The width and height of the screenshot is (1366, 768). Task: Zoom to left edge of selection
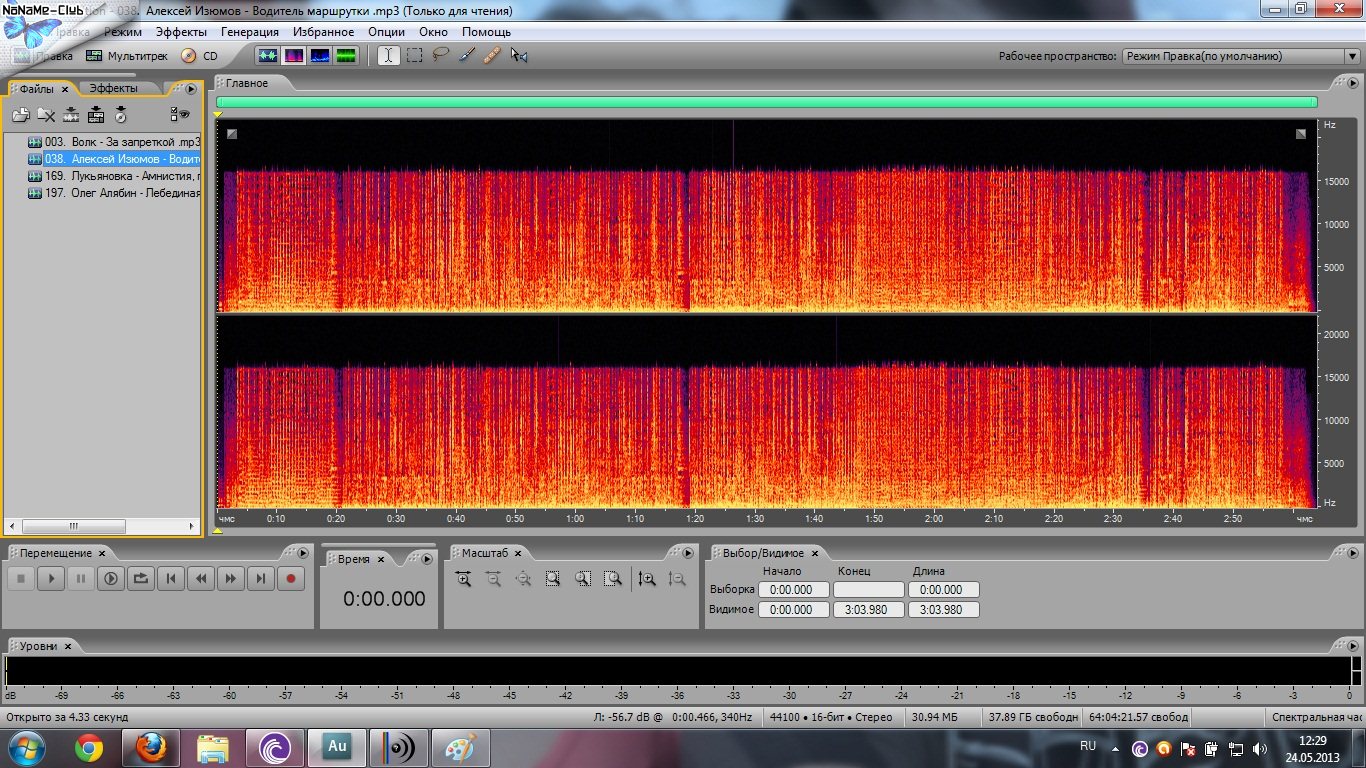point(583,578)
